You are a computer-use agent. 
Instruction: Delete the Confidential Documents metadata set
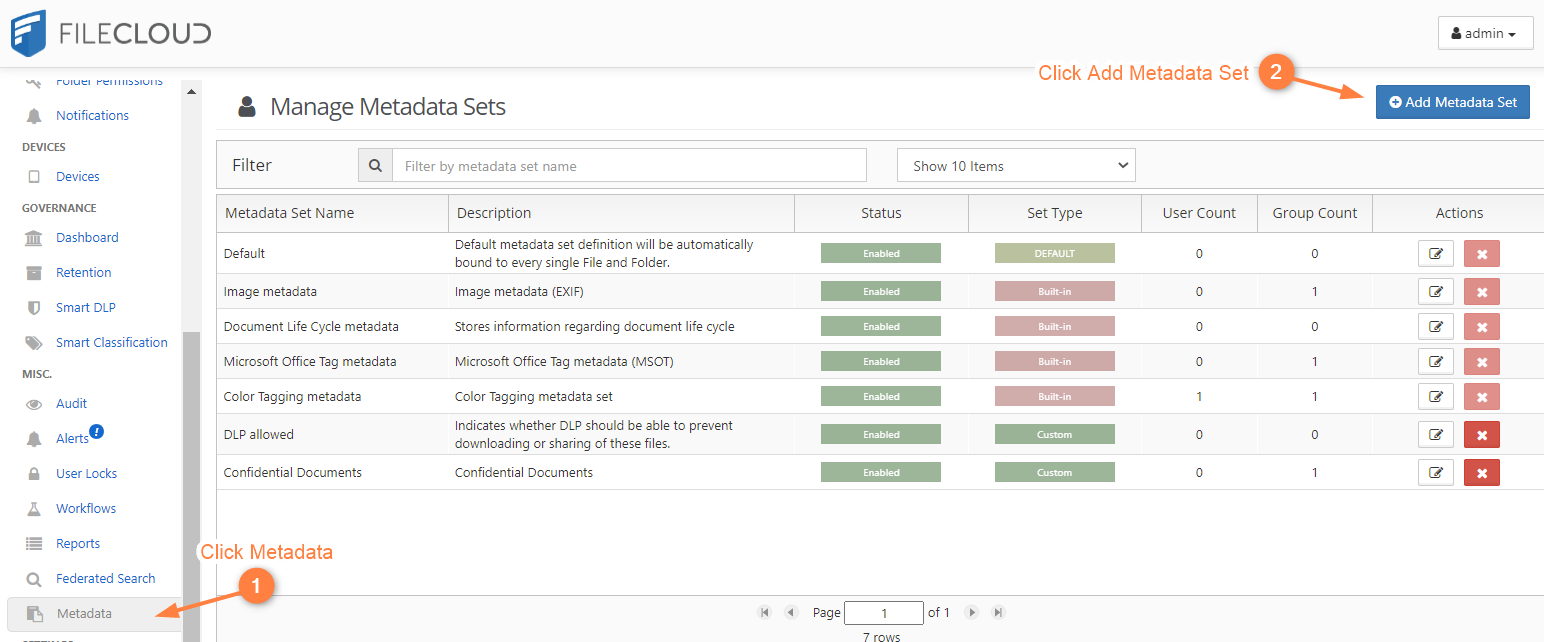point(1481,473)
